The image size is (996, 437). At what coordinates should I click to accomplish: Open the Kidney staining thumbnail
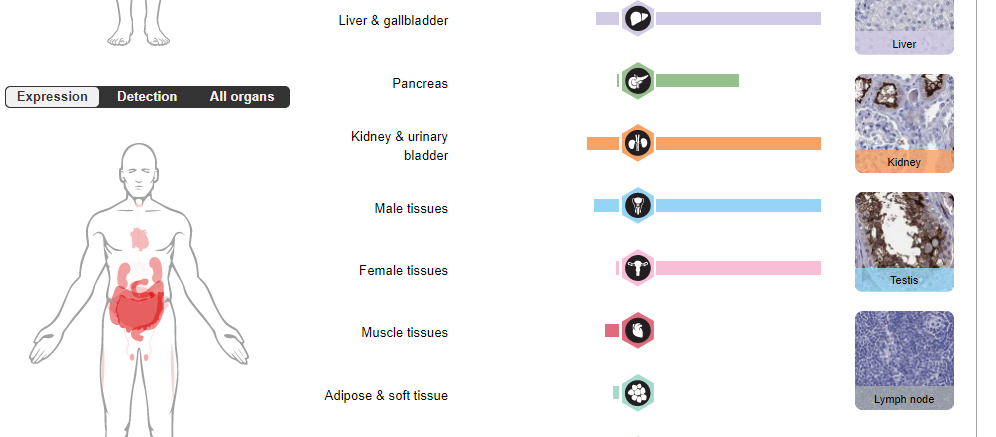904,122
